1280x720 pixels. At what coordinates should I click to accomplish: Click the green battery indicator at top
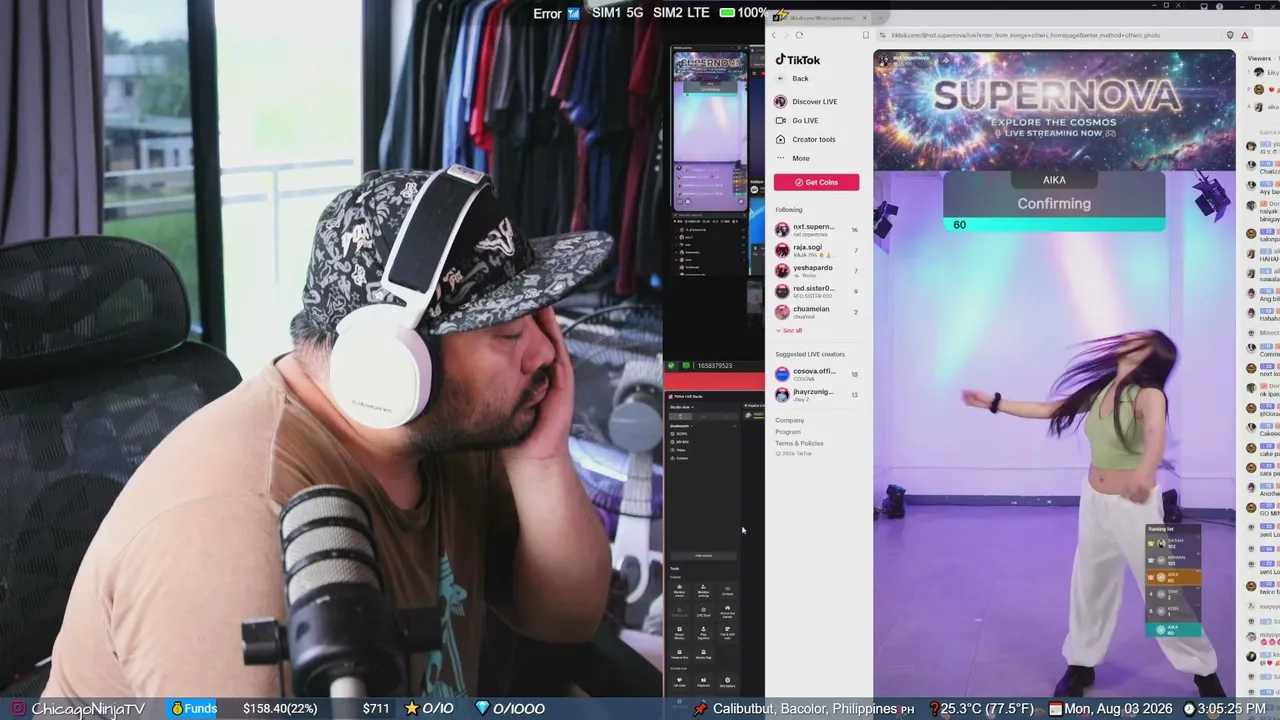pos(727,13)
